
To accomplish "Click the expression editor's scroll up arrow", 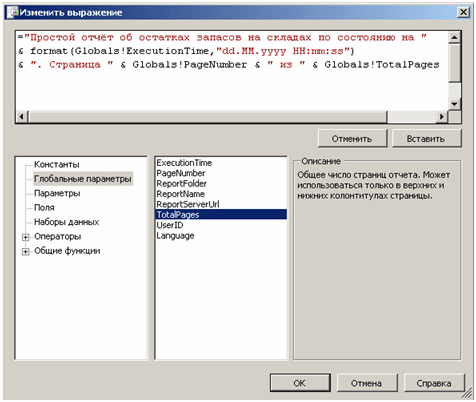I will coord(454,37).
